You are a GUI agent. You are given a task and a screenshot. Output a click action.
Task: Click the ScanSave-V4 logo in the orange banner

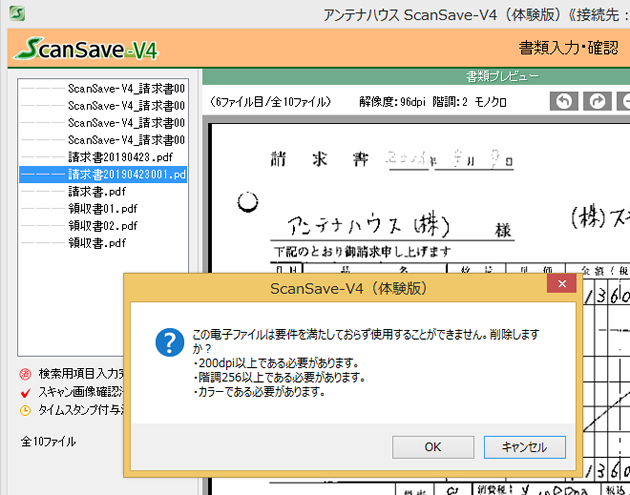pyautogui.click(x=86, y=49)
